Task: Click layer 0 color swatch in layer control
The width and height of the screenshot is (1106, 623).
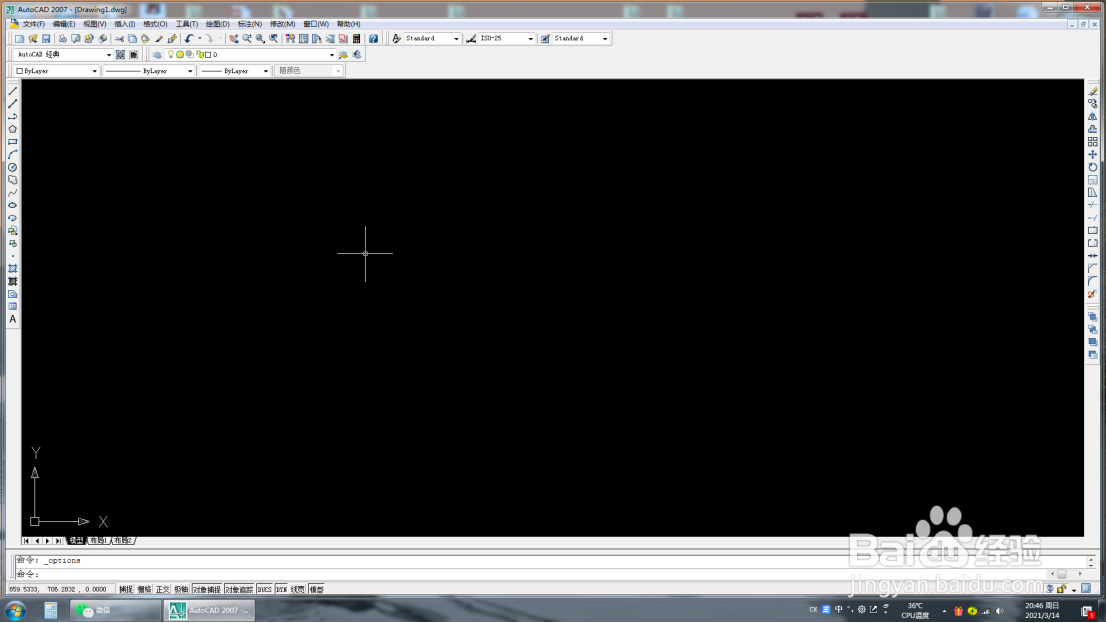Action: [208, 54]
